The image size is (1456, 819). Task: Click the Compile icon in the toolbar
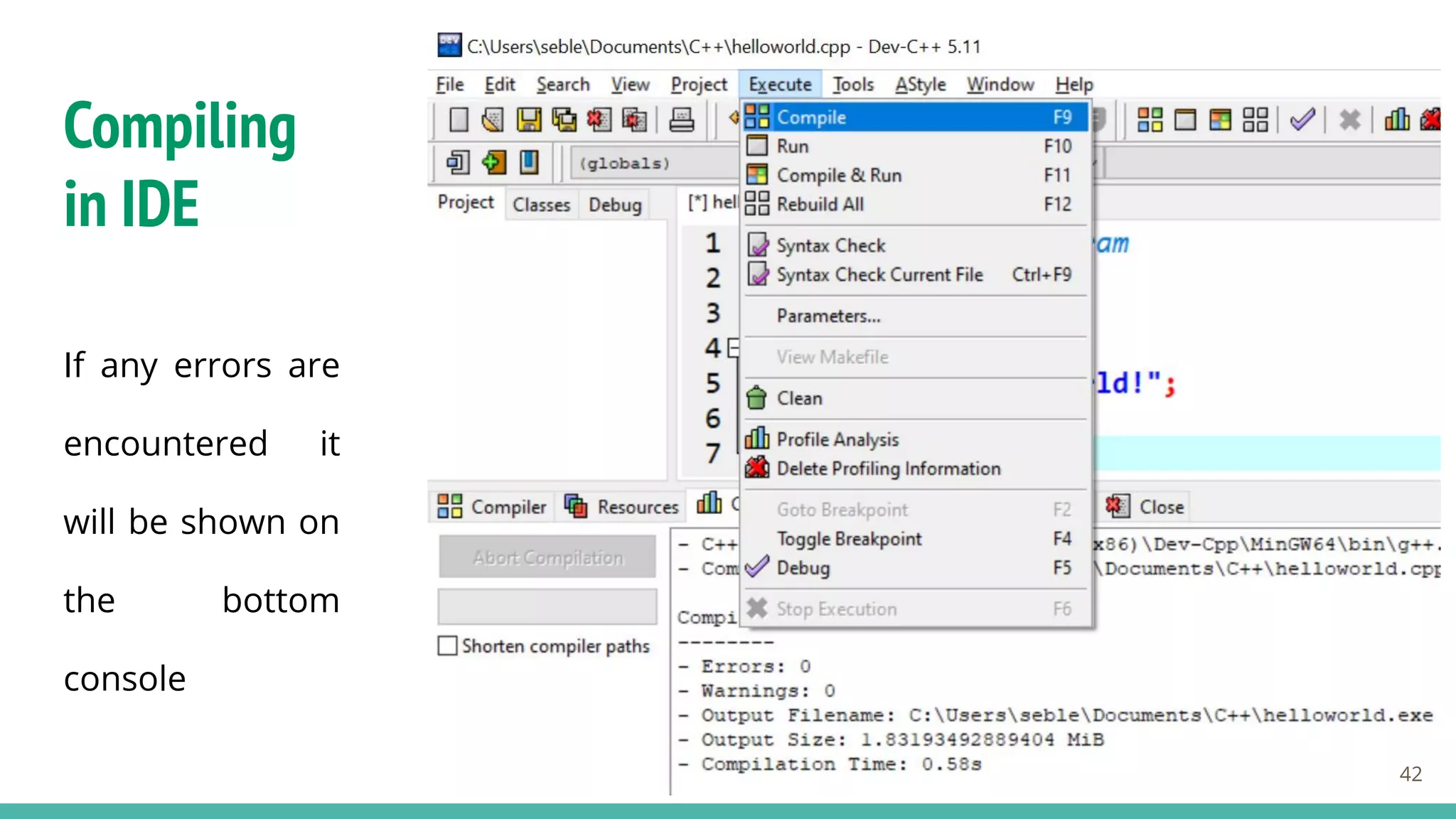[1150, 119]
